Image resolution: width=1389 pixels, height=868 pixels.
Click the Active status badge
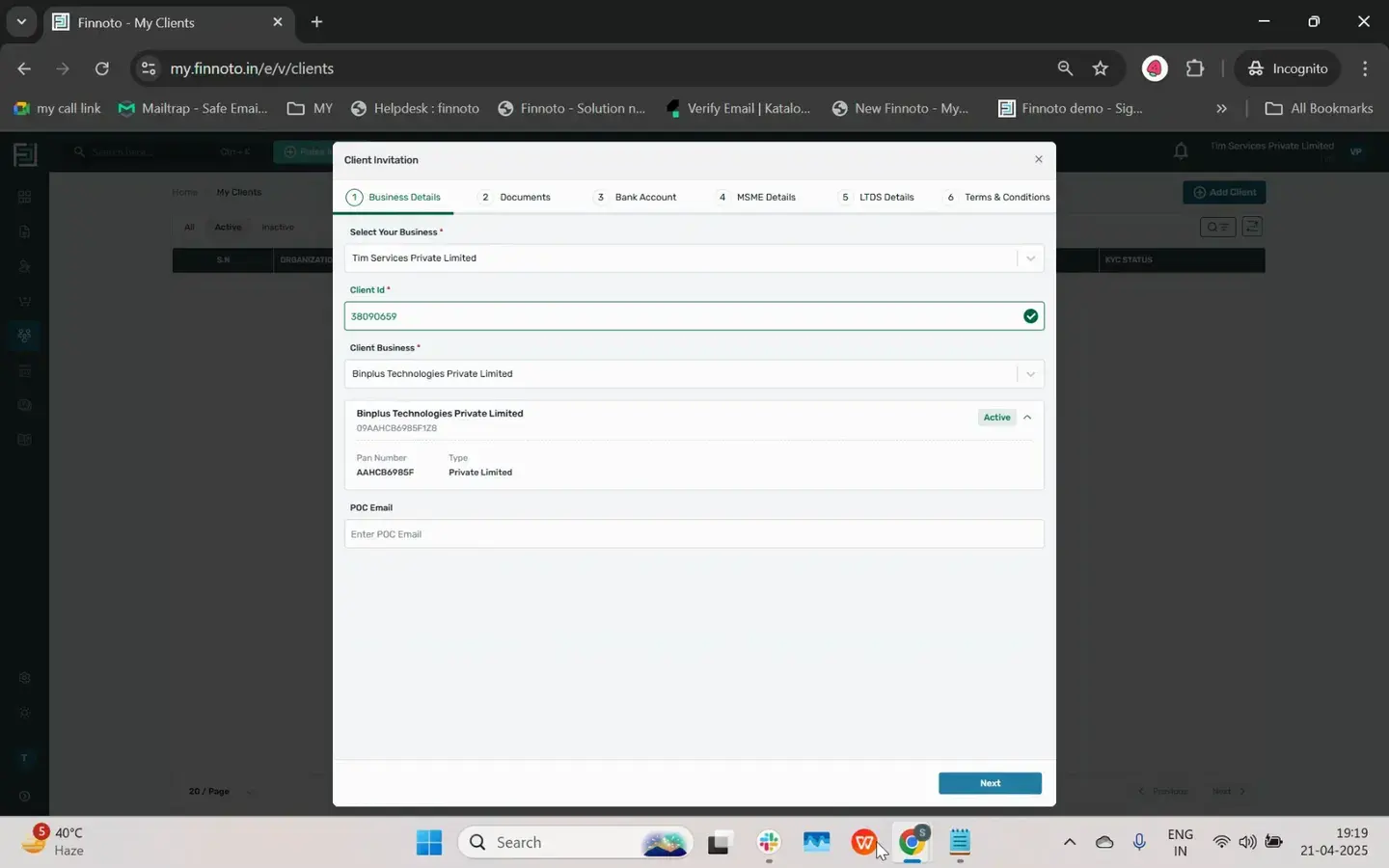(996, 418)
